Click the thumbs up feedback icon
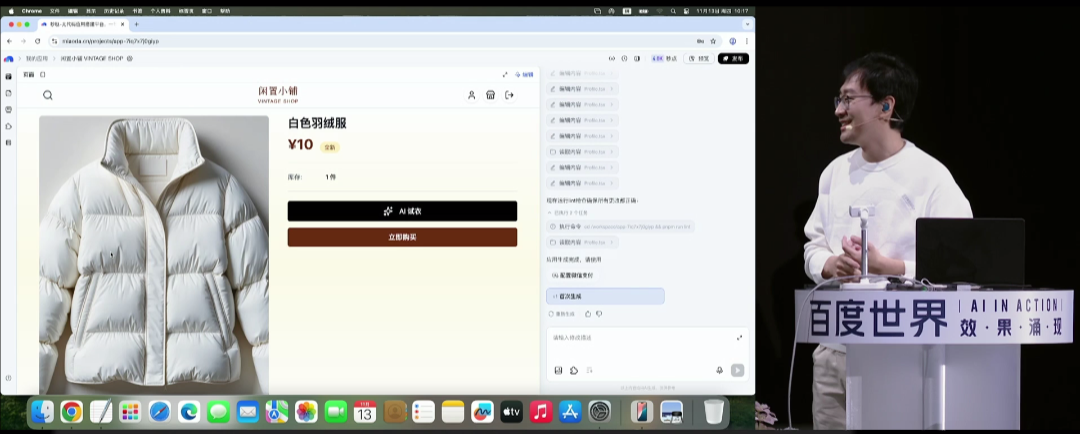 pos(588,314)
